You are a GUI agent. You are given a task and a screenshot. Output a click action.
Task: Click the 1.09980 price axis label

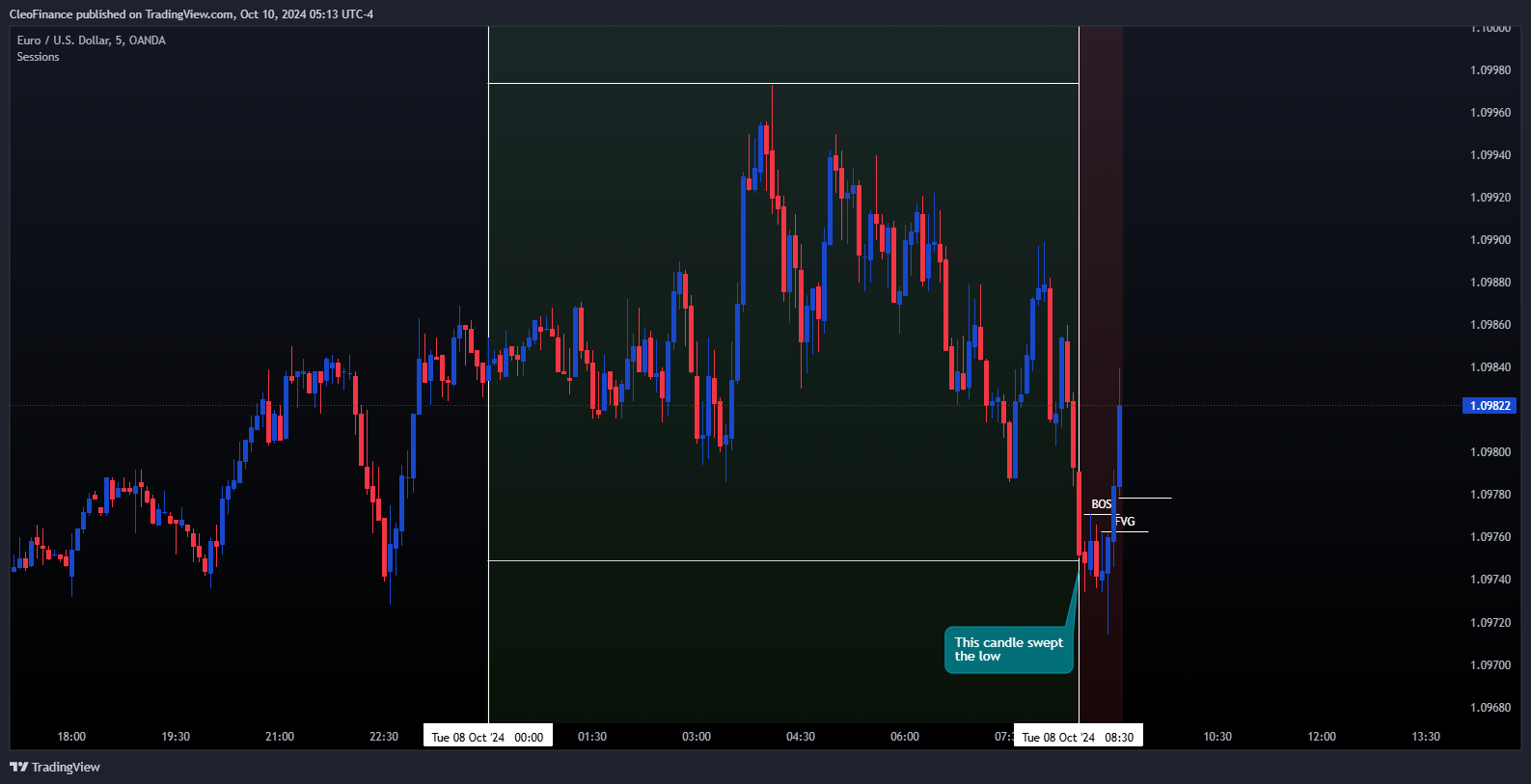(1490, 70)
